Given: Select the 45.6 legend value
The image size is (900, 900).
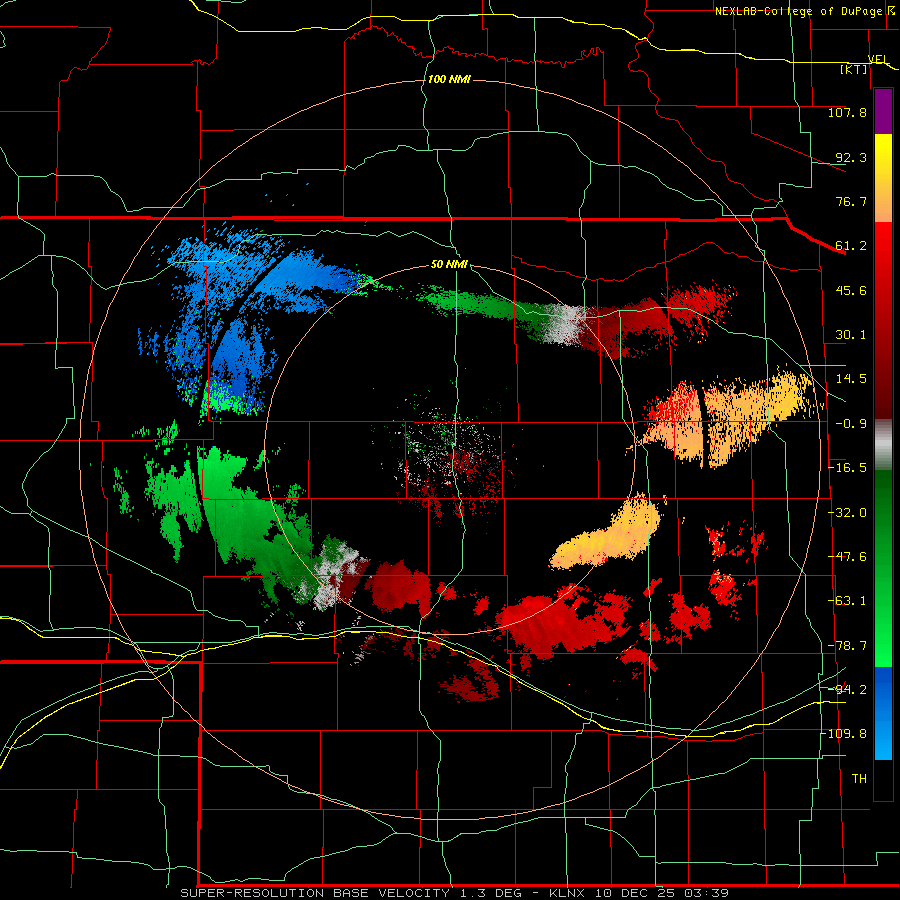Looking at the screenshot, I should [851, 290].
